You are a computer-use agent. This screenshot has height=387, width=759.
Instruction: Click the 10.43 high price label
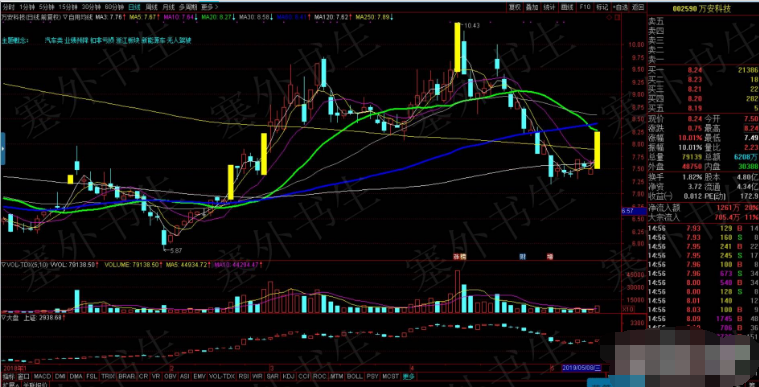tap(472, 25)
